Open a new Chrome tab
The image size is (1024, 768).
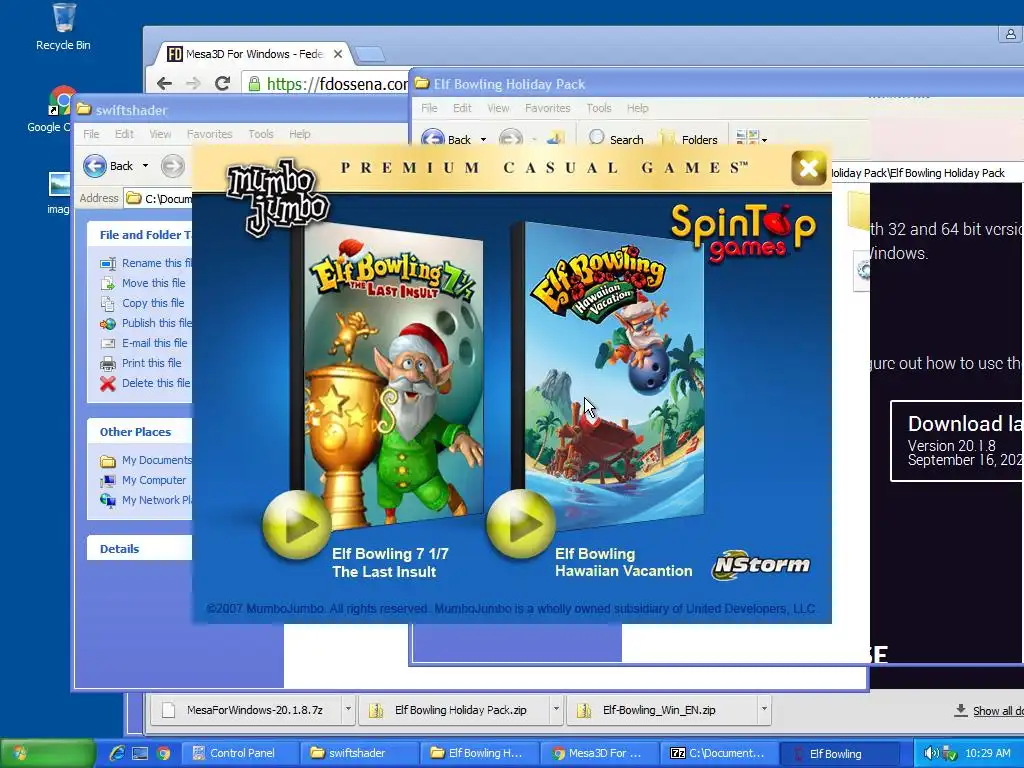coord(370,54)
